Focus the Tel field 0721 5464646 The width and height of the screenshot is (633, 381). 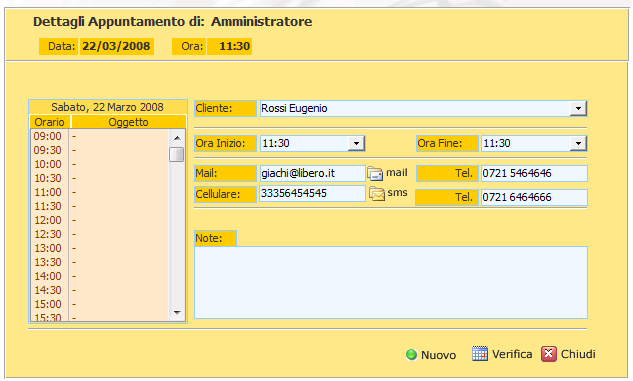pyautogui.click(x=534, y=174)
